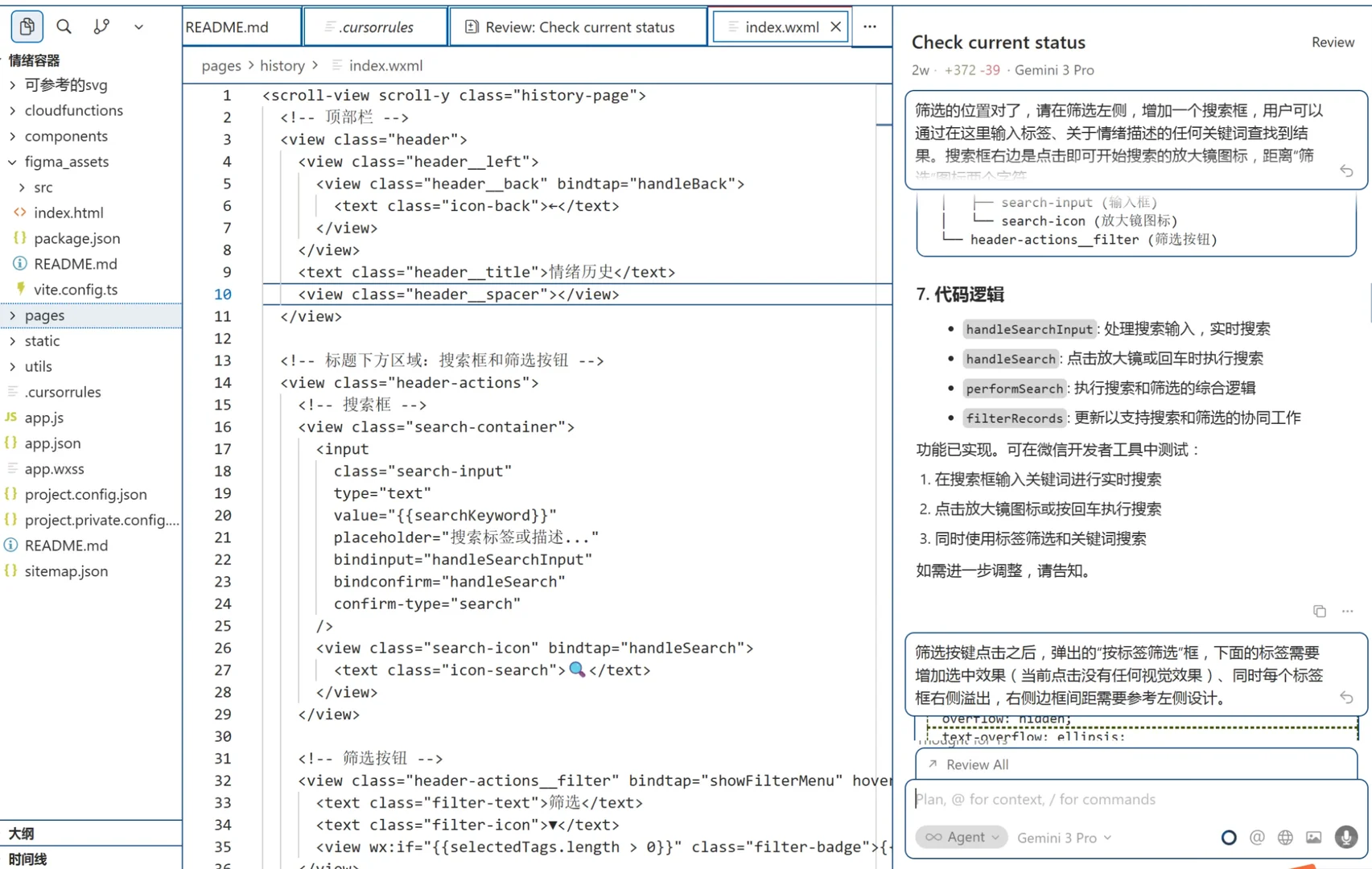The height and width of the screenshot is (869, 1372).
Task: Open project.config.json in the file tree
Action: coord(91,494)
